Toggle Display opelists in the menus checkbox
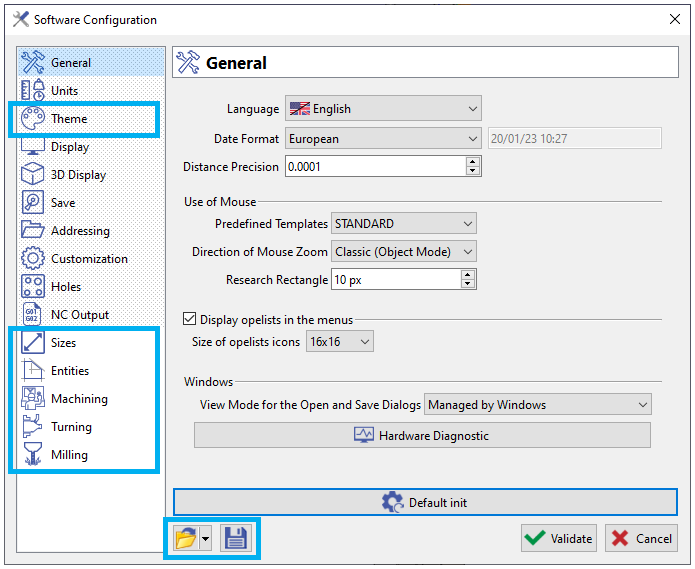 (190, 320)
